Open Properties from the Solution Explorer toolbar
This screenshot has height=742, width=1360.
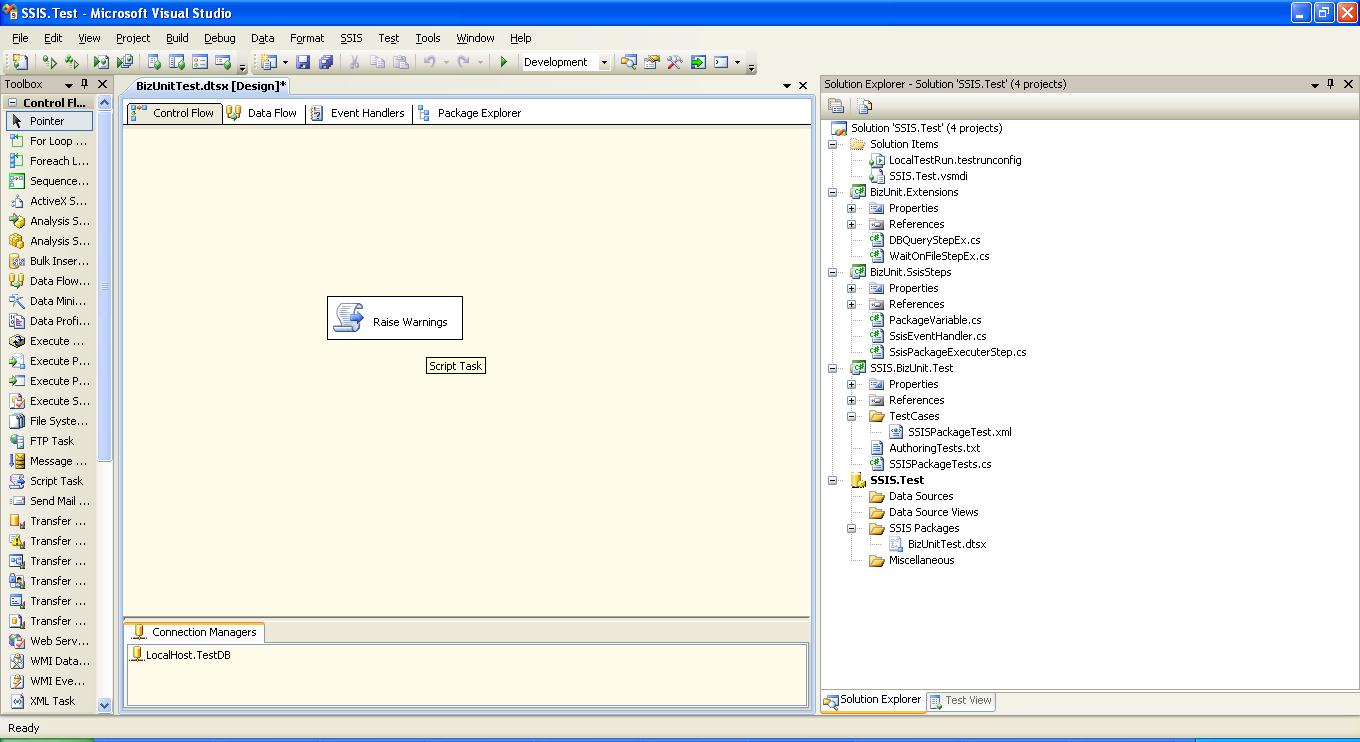pyautogui.click(x=836, y=106)
